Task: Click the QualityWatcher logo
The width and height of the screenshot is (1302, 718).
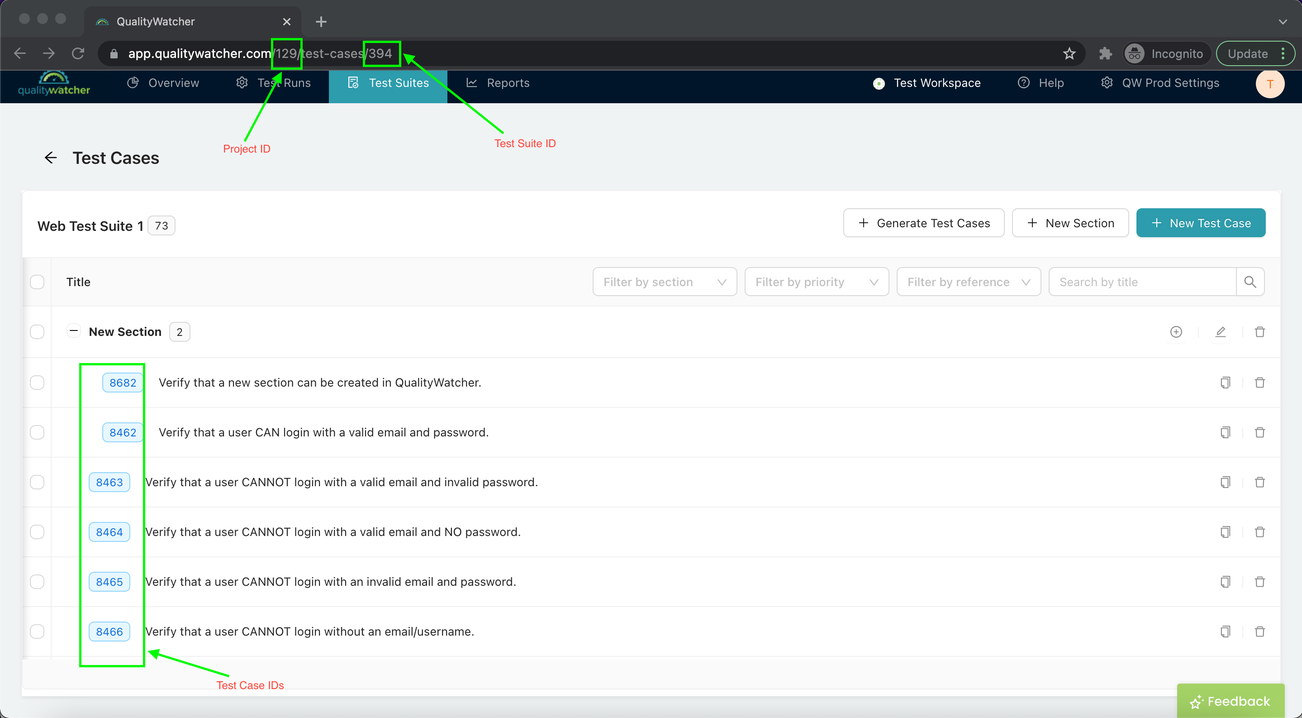Action: click(54, 84)
